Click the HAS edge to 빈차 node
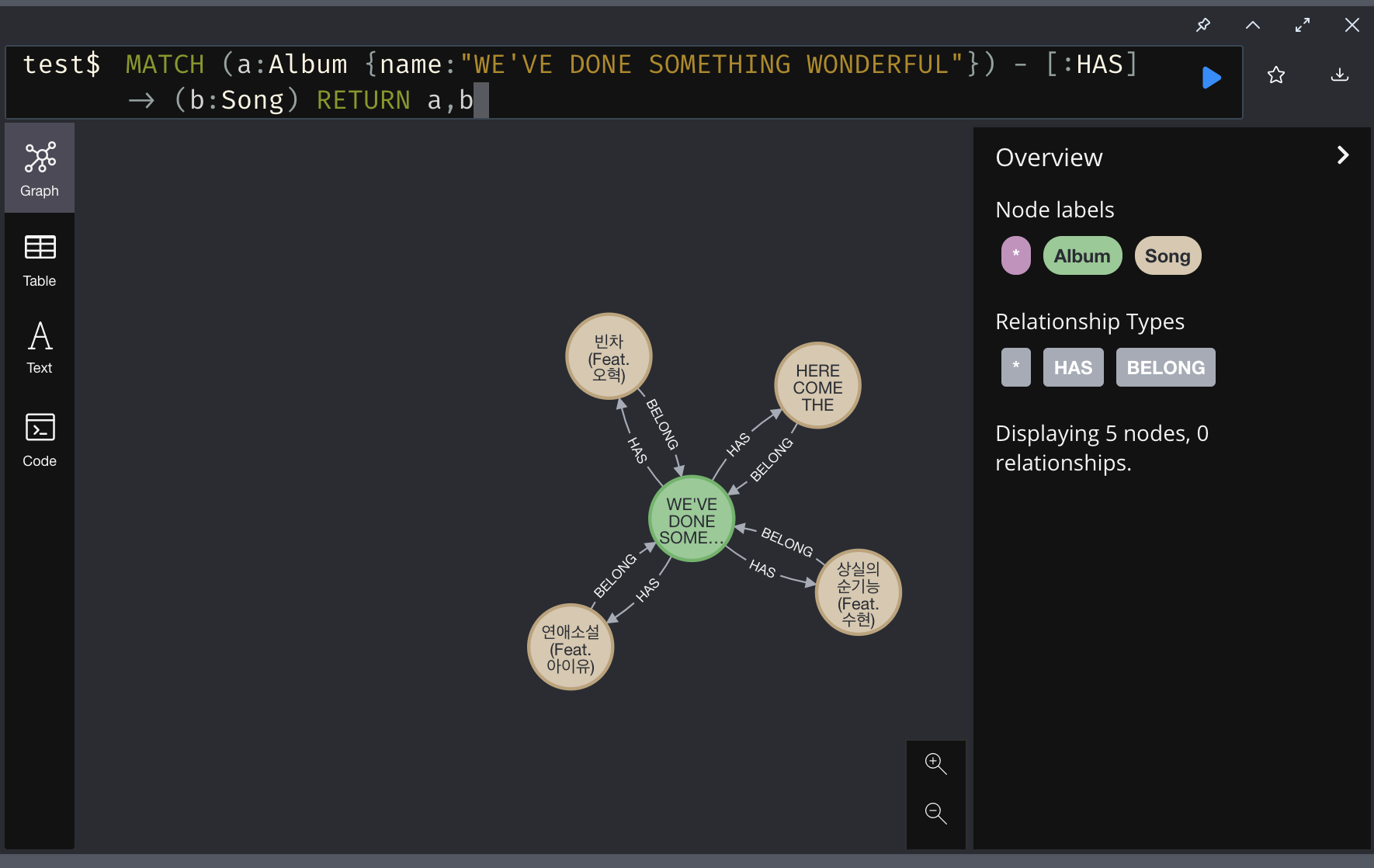 coord(637,450)
